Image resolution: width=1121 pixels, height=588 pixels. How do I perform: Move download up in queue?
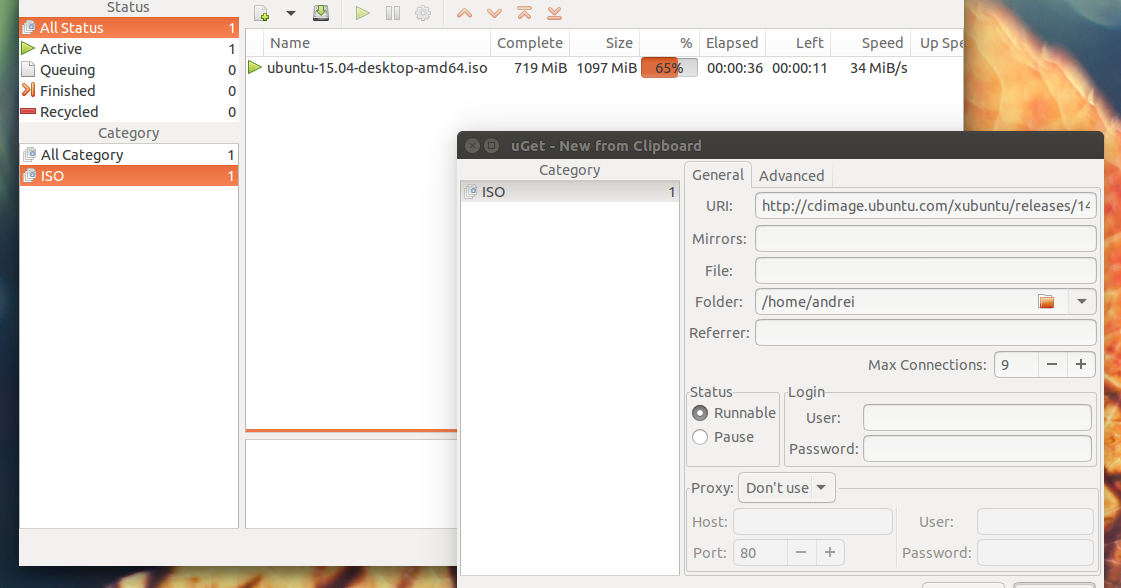pos(463,13)
